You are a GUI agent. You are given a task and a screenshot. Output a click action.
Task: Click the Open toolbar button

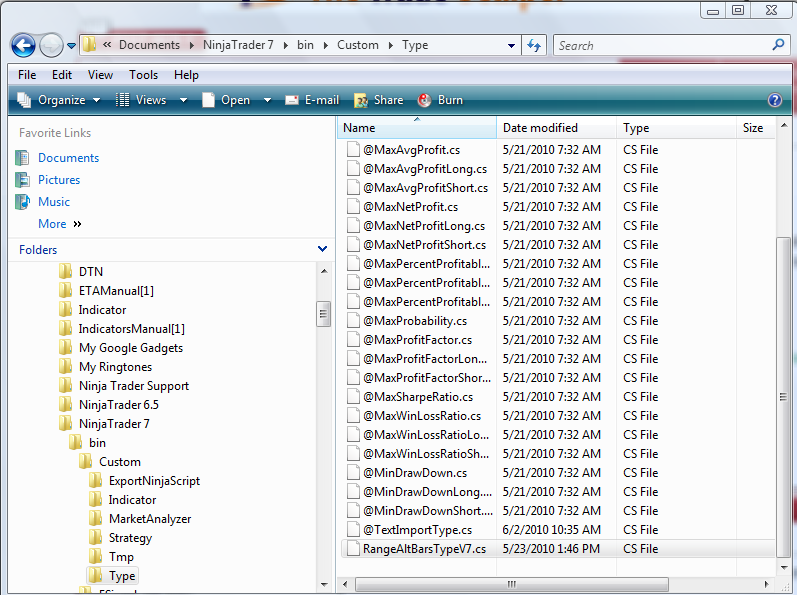(x=226, y=100)
